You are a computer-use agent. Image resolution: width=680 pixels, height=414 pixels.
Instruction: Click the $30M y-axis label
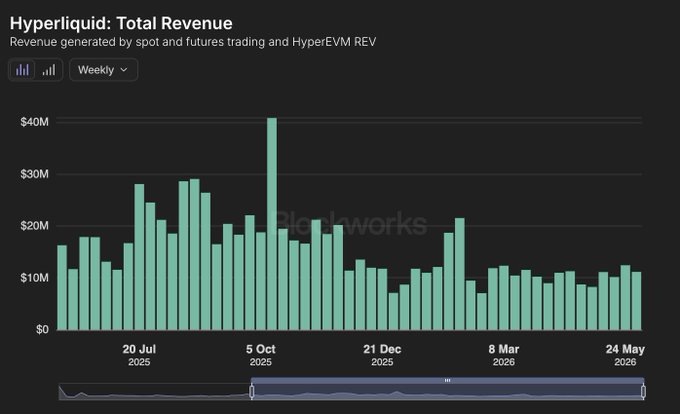point(34,174)
